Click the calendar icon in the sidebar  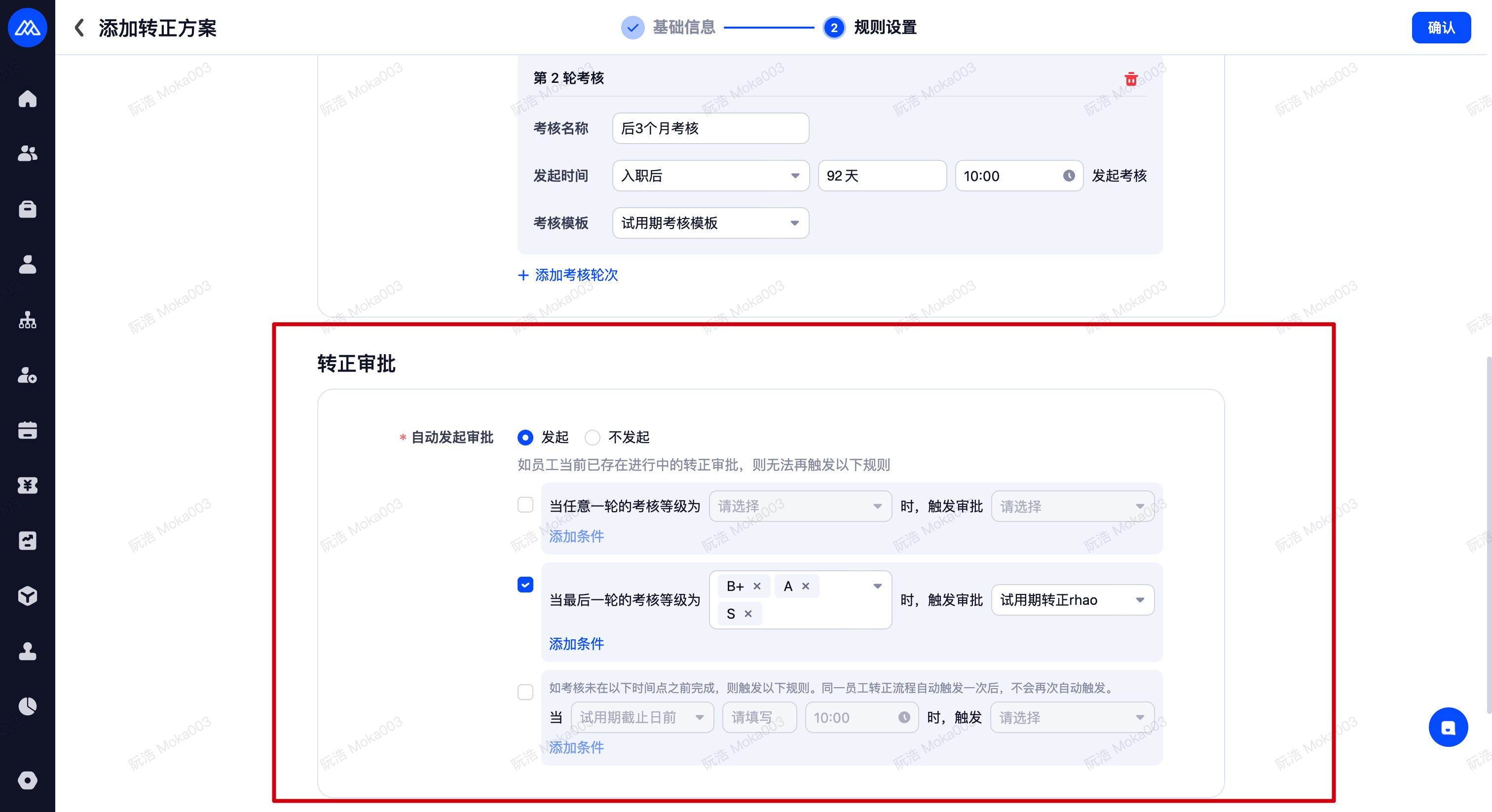(x=27, y=430)
